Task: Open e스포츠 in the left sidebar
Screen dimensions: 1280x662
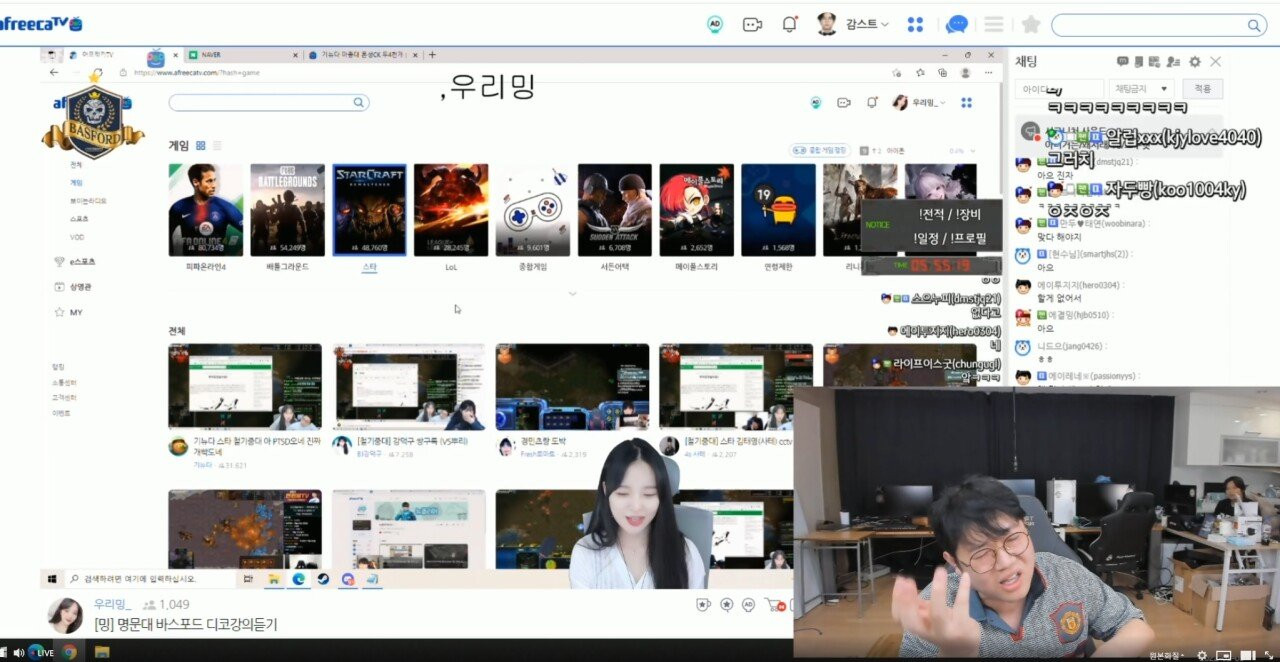Action: tap(76, 262)
